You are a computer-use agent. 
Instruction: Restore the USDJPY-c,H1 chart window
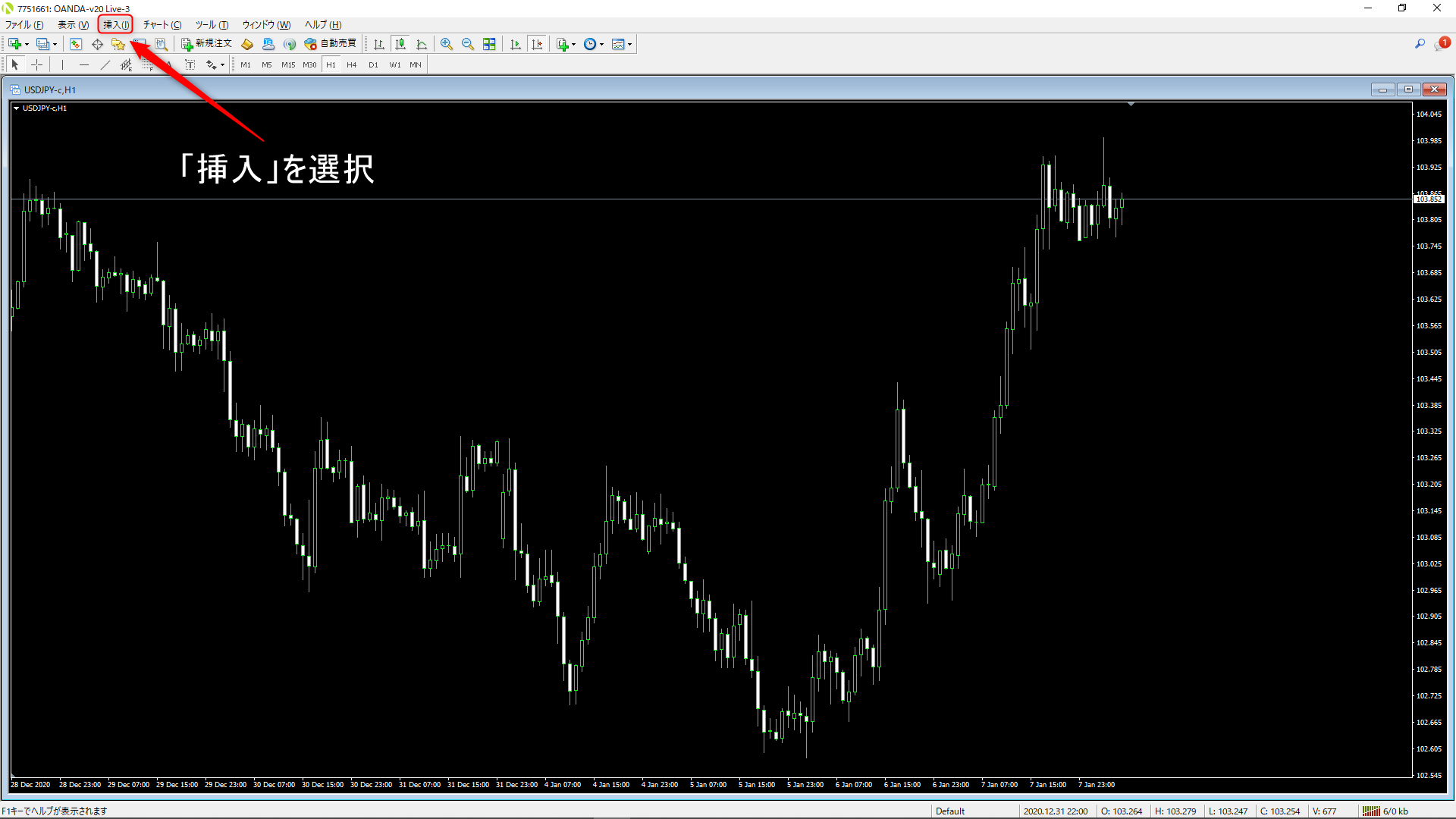tap(1408, 89)
